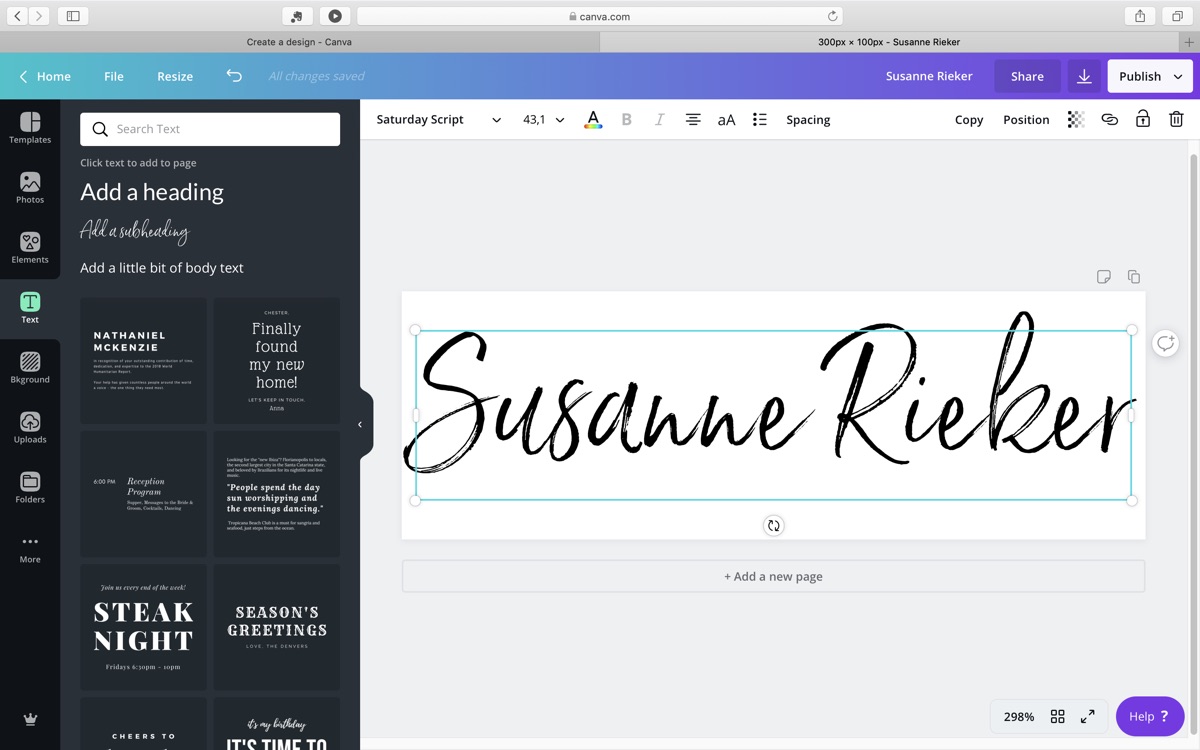
Task: Open the Position options
Action: pos(1026,119)
